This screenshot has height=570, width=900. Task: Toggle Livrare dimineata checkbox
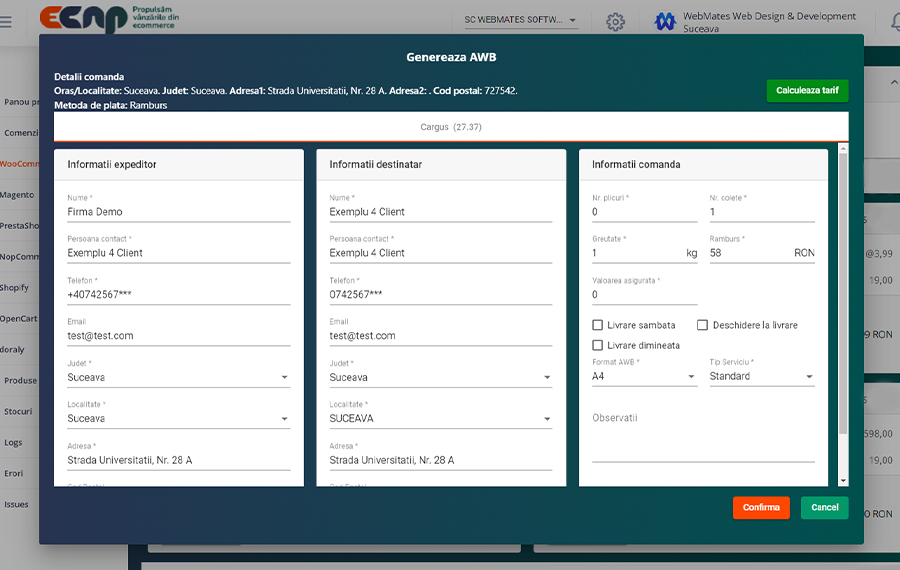(x=598, y=345)
